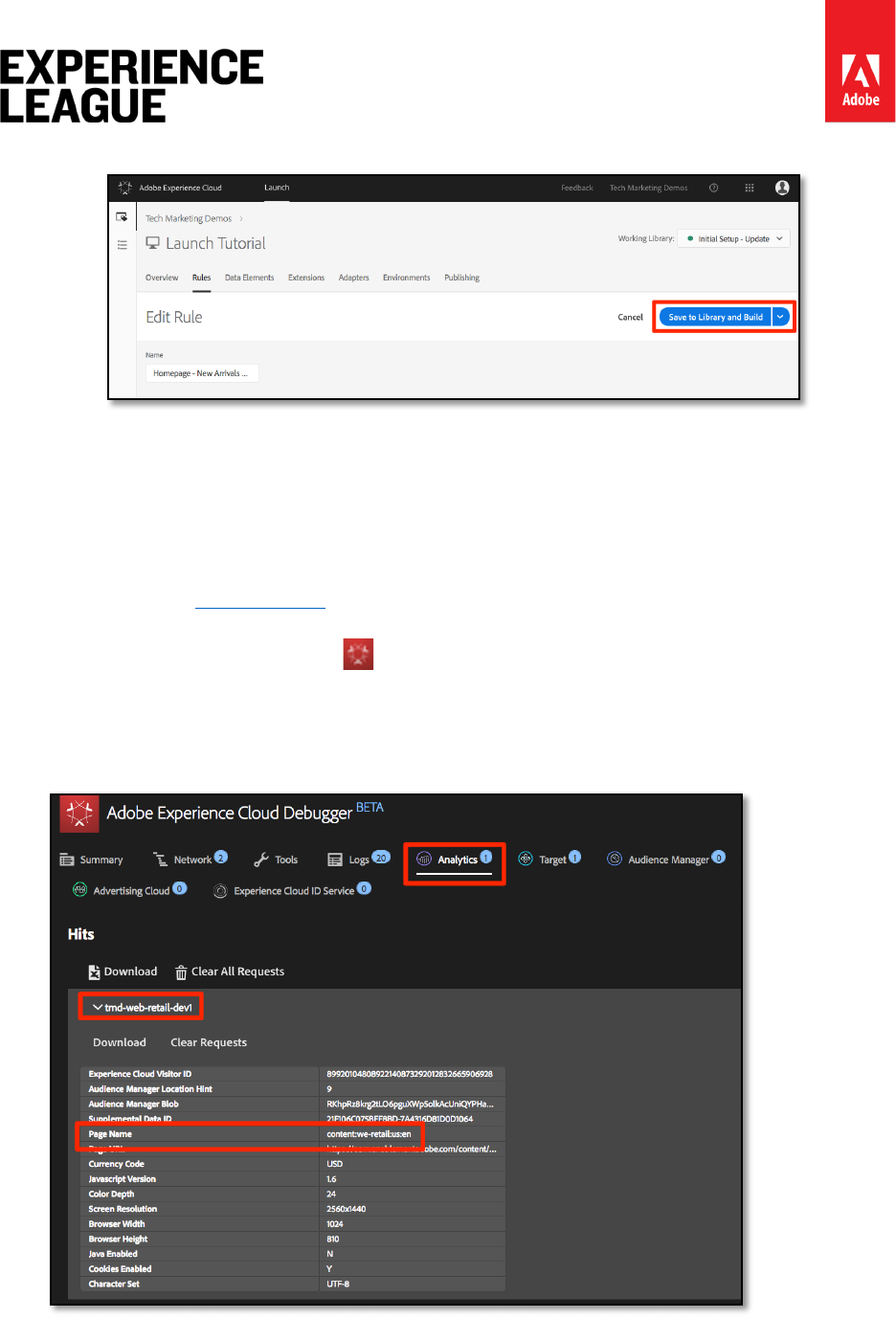The width and height of the screenshot is (896, 1318).
Task: Click the Advertising Cloud icon
Action: [80, 890]
